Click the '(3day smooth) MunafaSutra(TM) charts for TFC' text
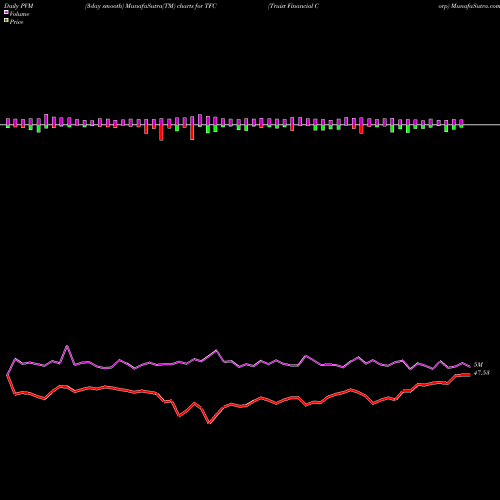Screen dimensions: 500x500 click(x=151, y=6)
